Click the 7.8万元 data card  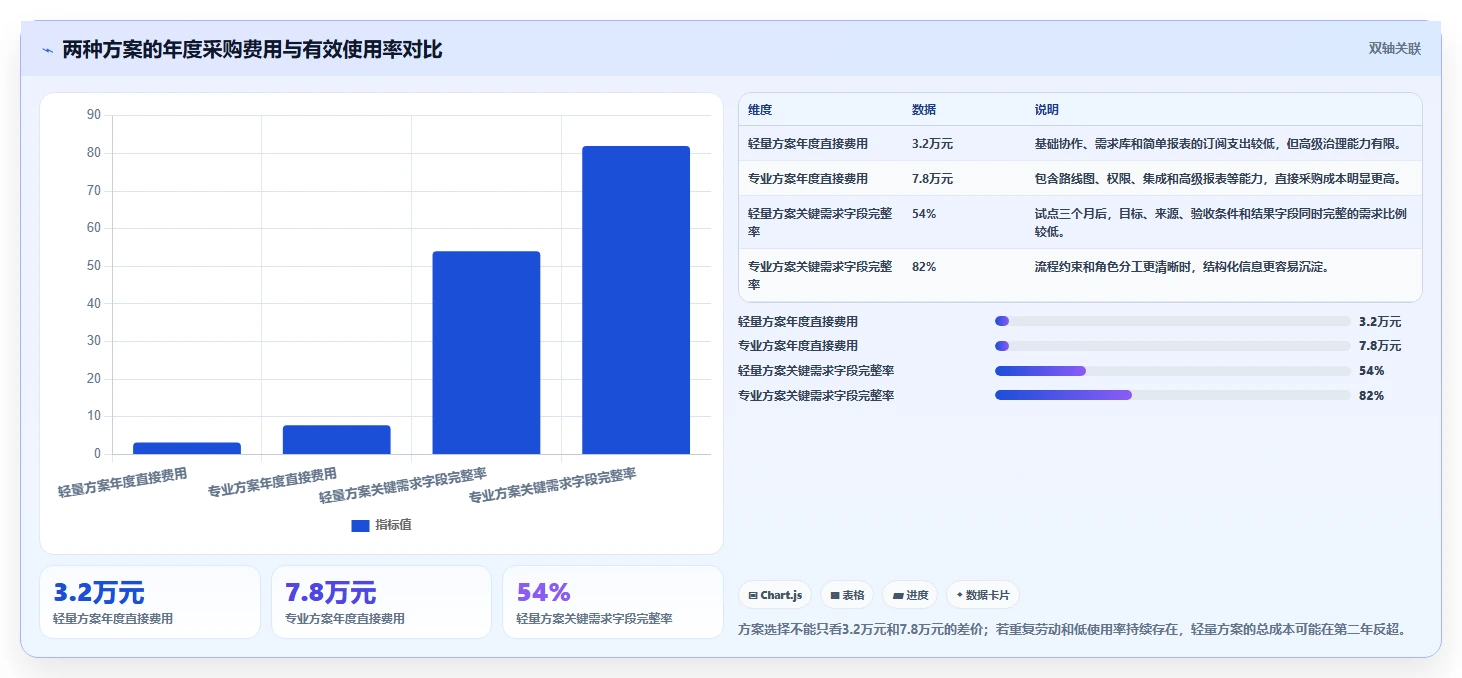[381, 602]
